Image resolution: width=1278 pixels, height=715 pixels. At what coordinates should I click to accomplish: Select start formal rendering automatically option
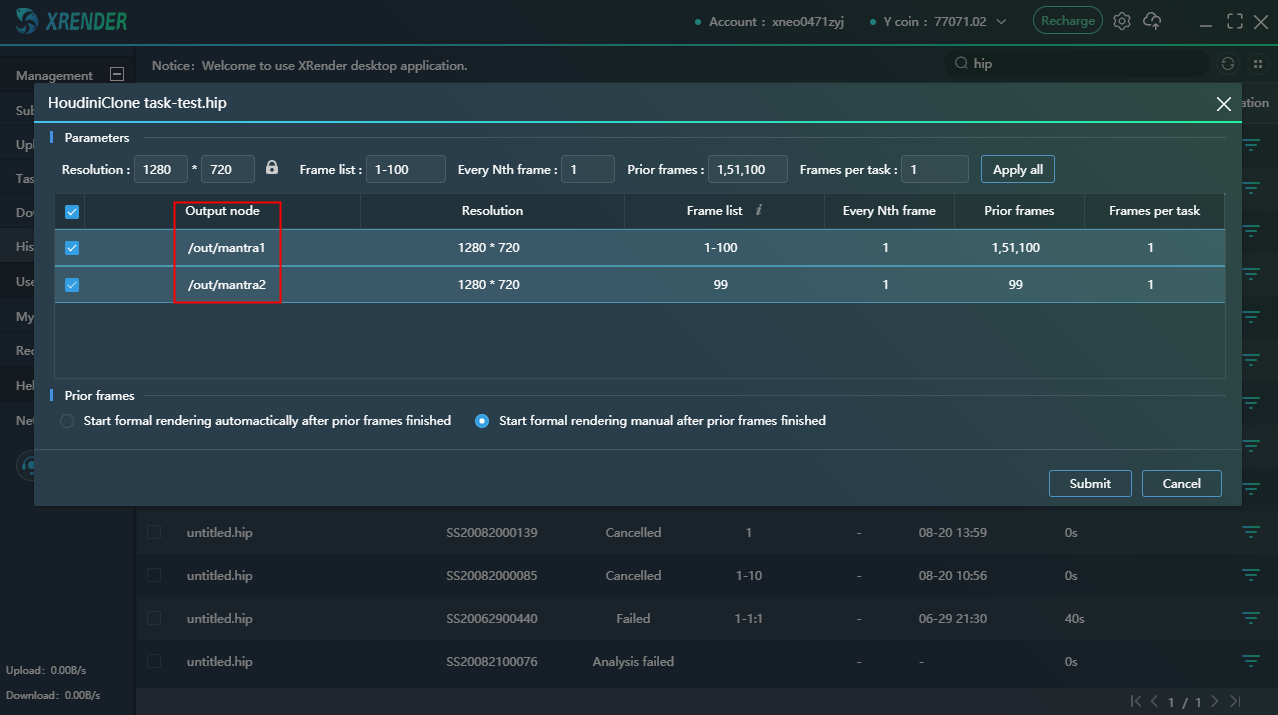67,421
